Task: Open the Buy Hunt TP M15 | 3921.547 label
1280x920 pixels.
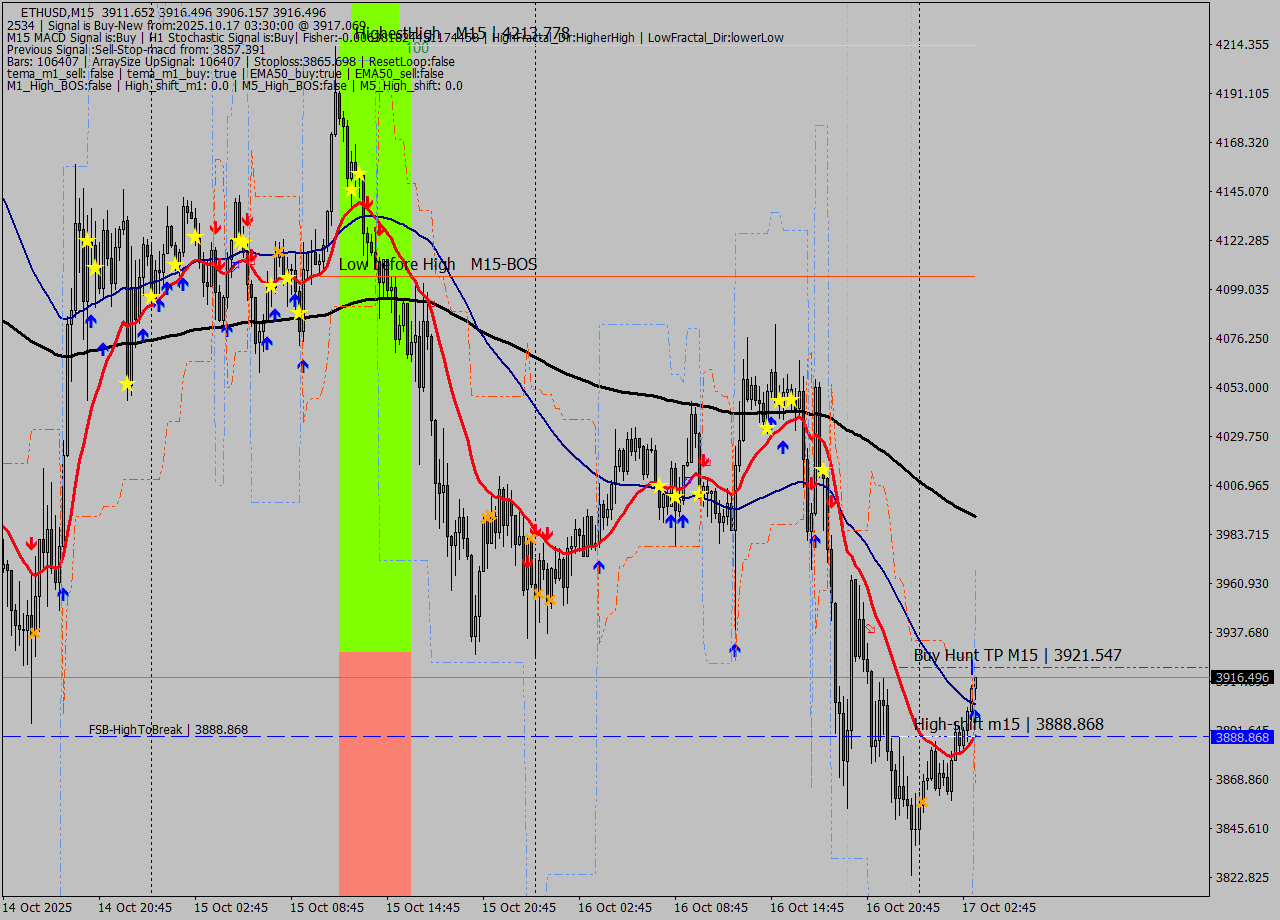Action: tap(1015, 655)
